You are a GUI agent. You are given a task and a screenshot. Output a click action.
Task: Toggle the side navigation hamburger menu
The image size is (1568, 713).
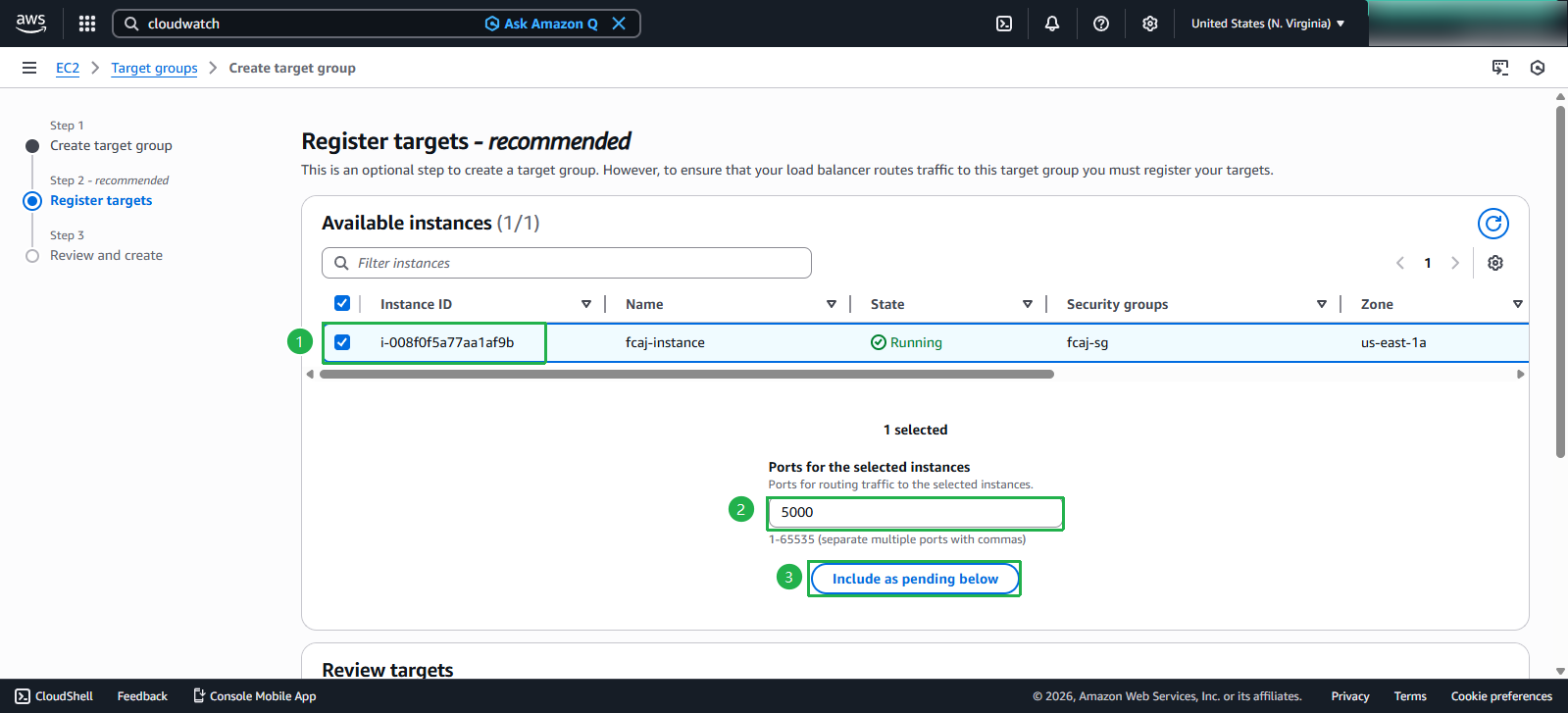click(x=29, y=68)
